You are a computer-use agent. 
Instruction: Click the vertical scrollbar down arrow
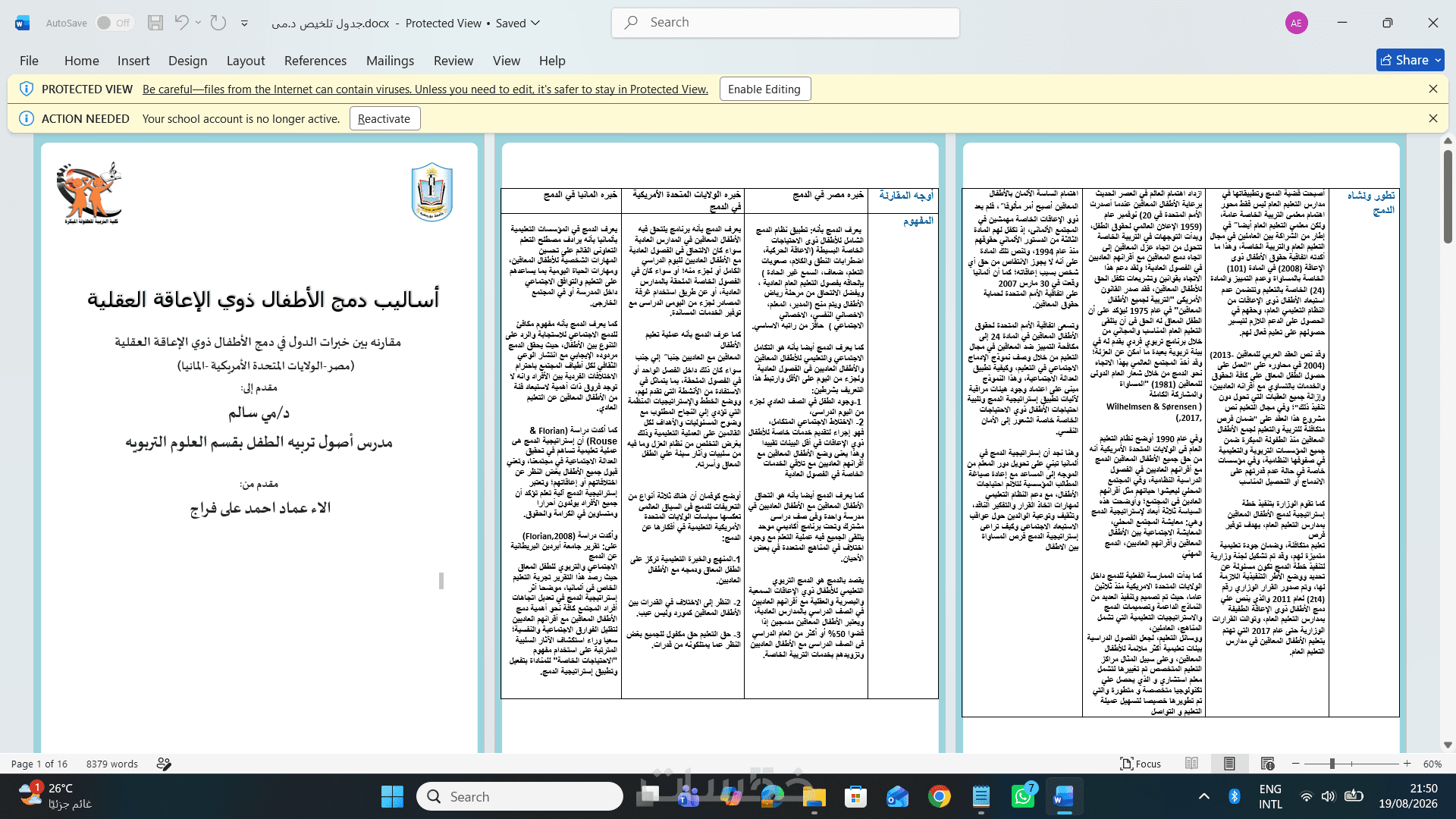[x=1448, y=745]
